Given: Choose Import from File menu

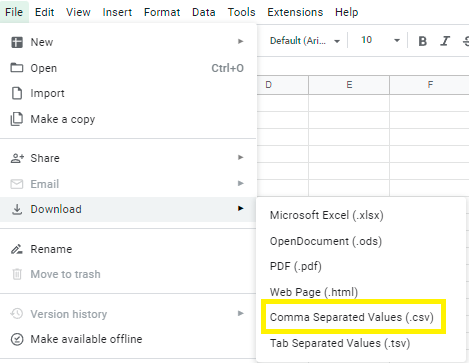Looking at the screenshot, I should [128, 93].
